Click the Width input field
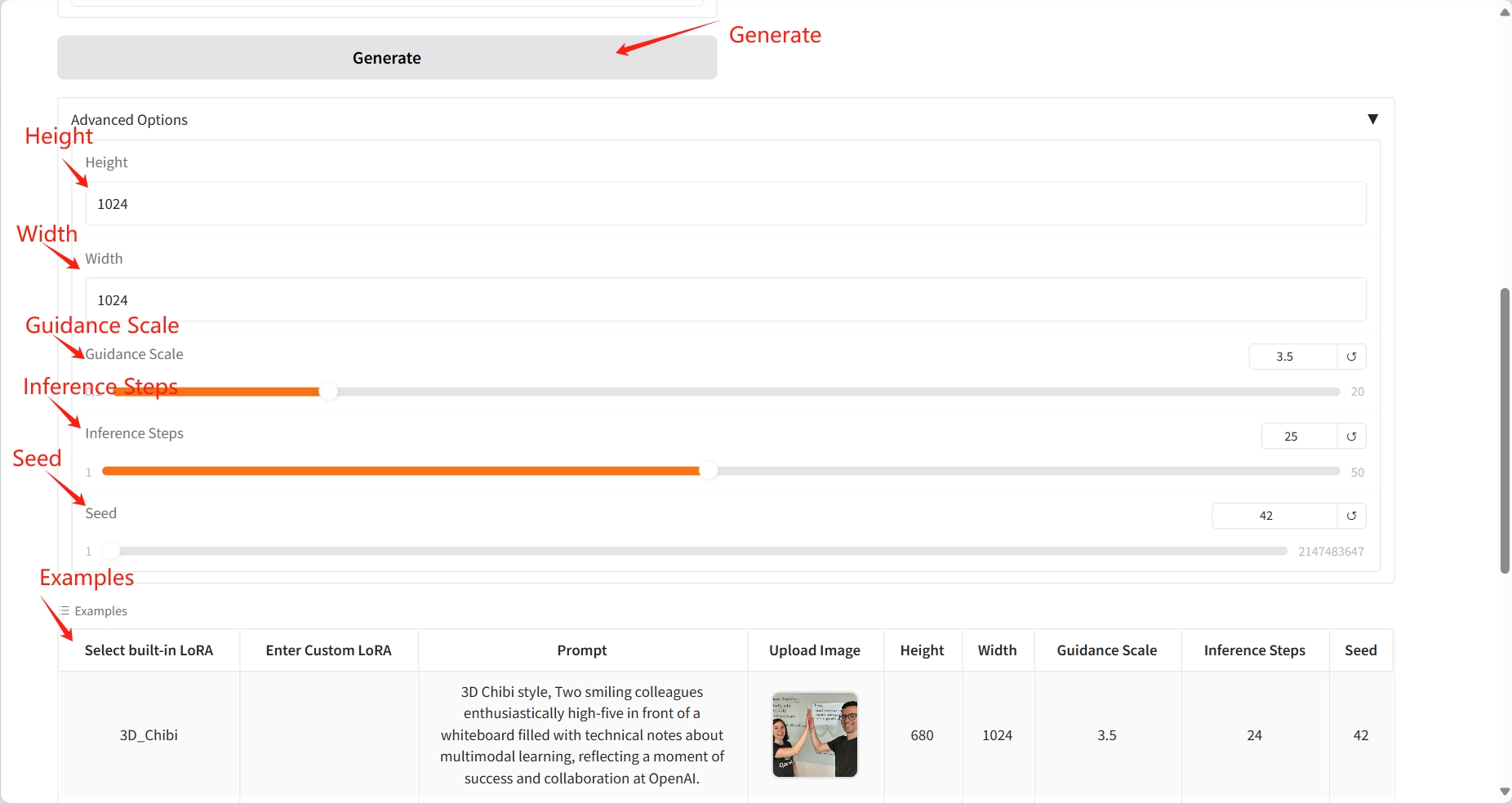The image size is (1512, 803). pos(725,300)
